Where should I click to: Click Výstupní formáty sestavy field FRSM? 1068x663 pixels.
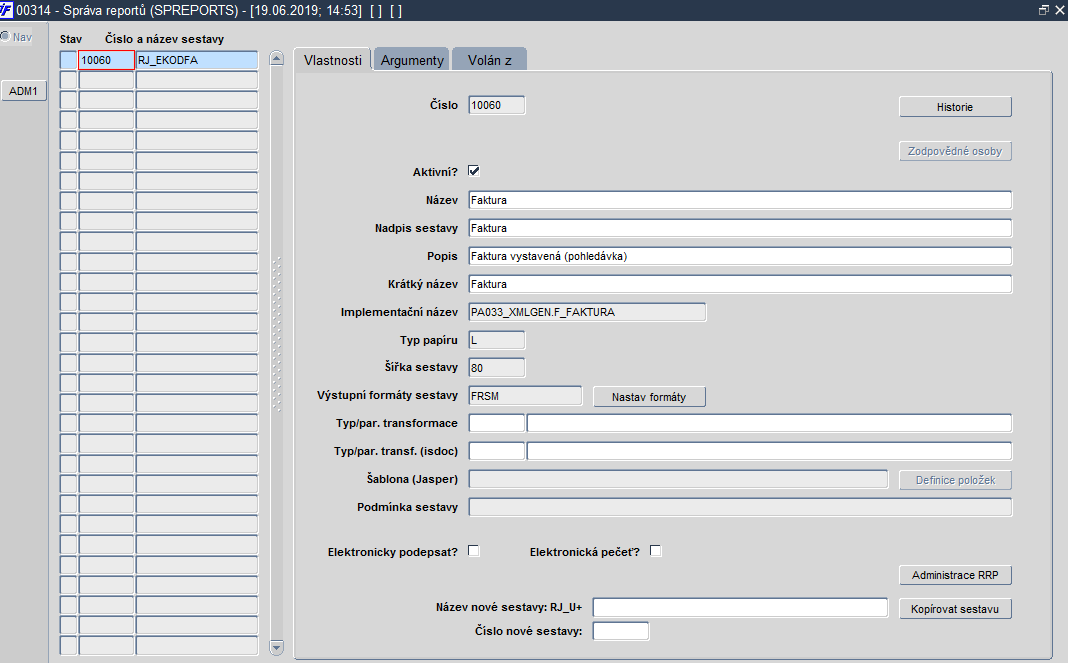(x=525, y=396)
